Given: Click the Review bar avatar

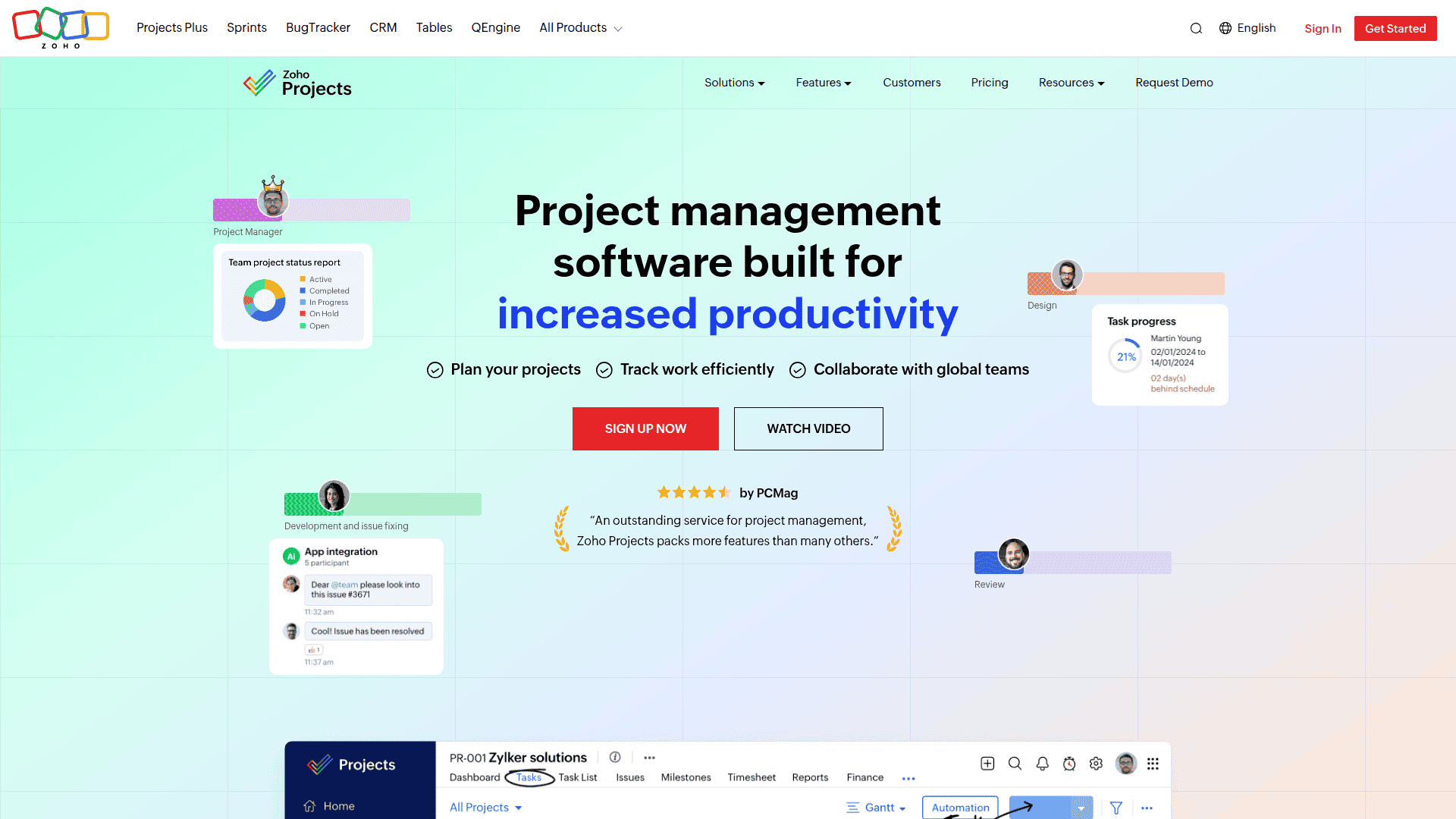Looking at the screenshot, I should tap(1014, 554).
